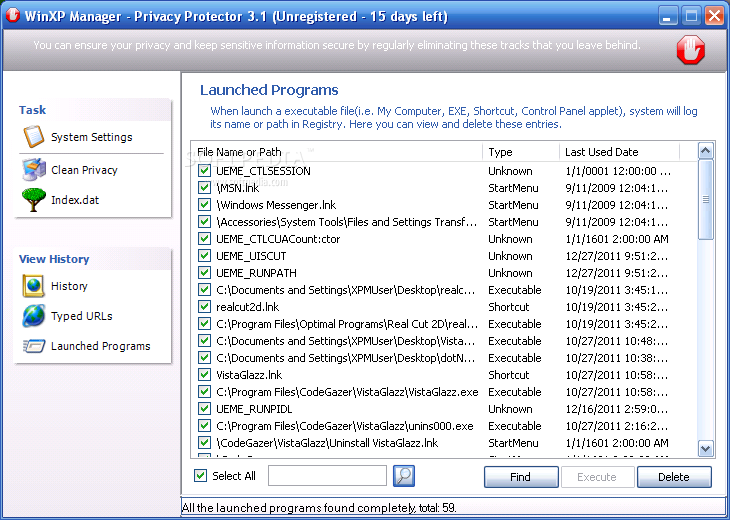The height and width of the screenshot is (520, 730).
Task: Select the Files and Settings Transf... row
Action: point(347,222)
